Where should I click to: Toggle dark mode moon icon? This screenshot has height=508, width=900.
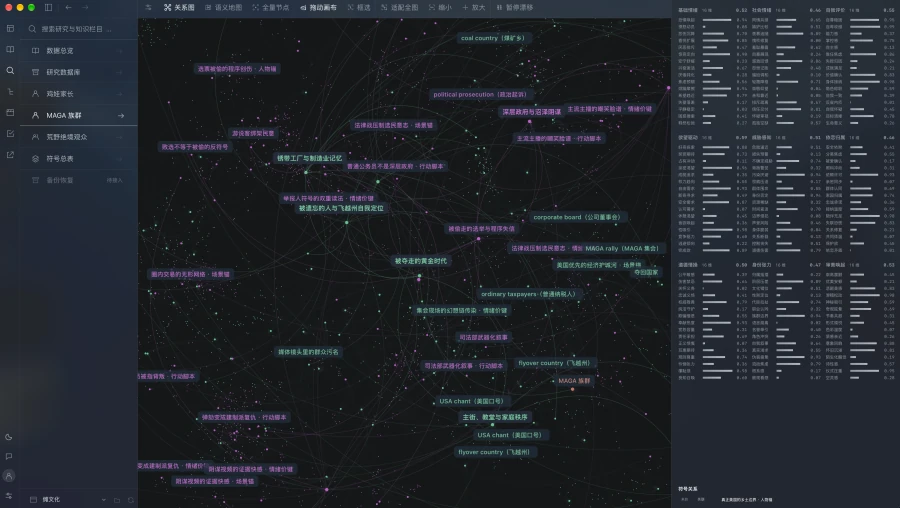(9, 437)
